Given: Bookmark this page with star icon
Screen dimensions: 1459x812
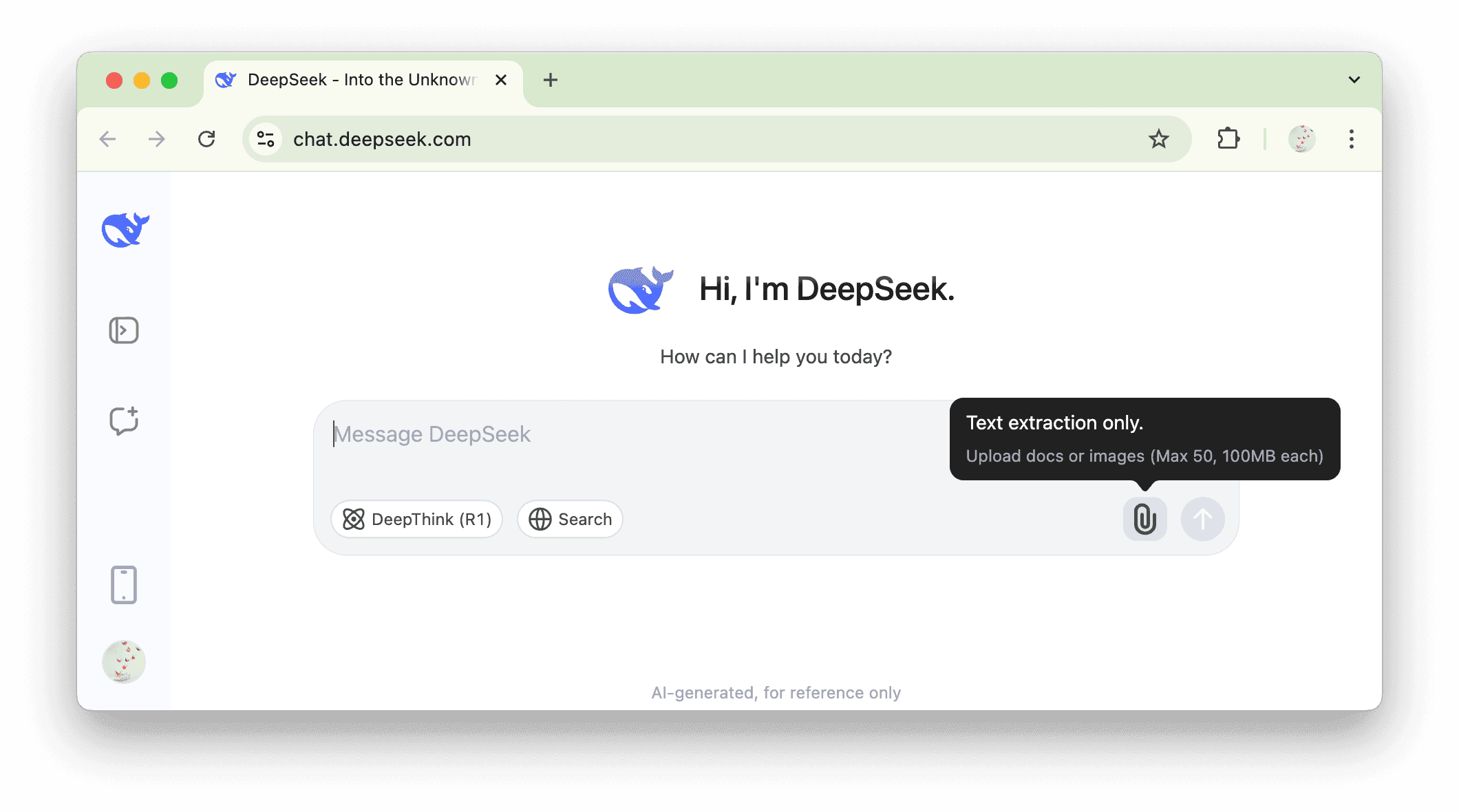Looking at the screenshot, I should [x=1159, y=139].
